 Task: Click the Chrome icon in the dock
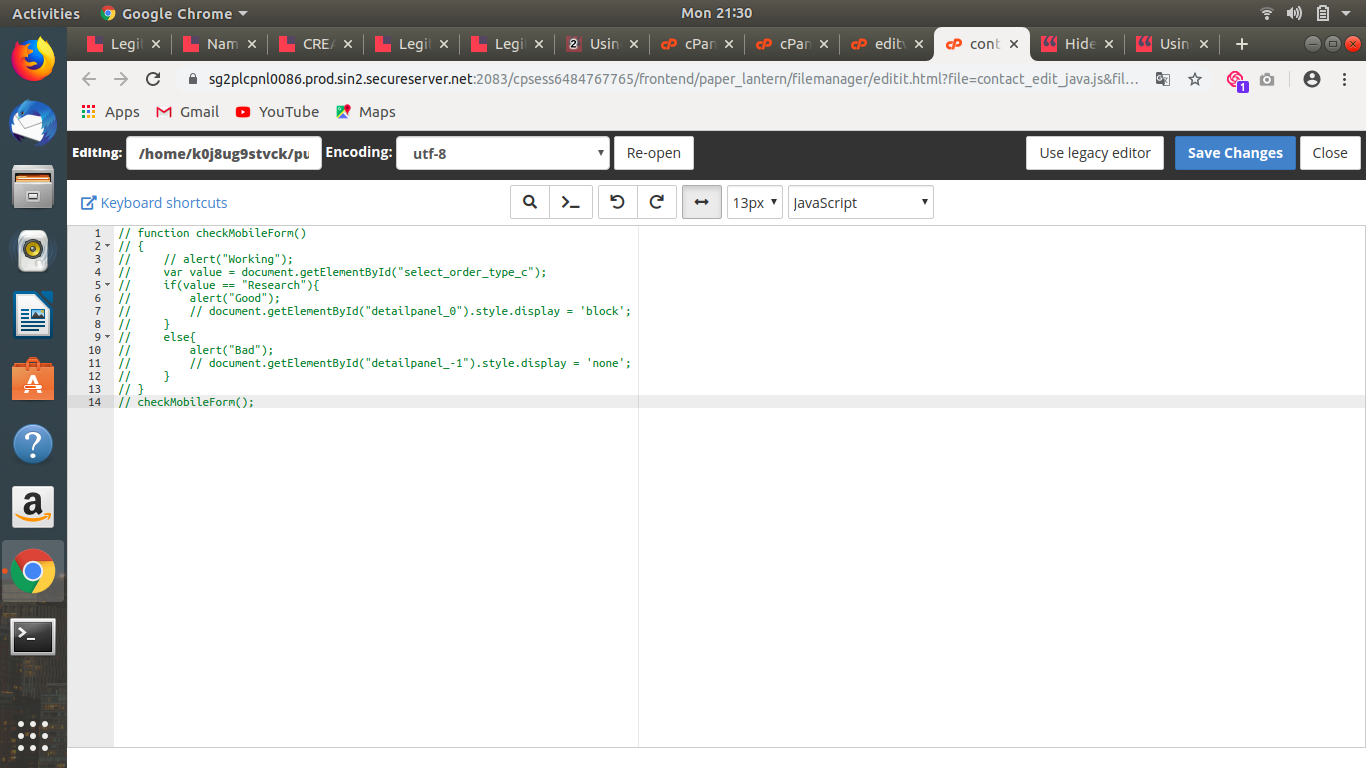pos(33,572)
